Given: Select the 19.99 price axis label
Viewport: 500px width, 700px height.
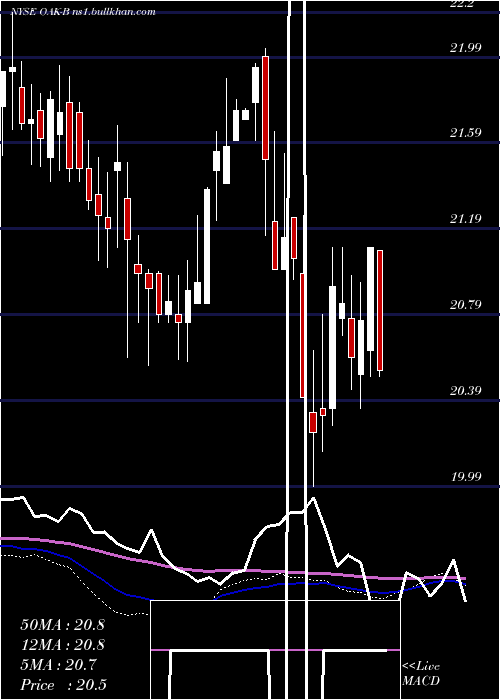Looking at the screenshot, I should pyautogui.click(x=466, y=476).
